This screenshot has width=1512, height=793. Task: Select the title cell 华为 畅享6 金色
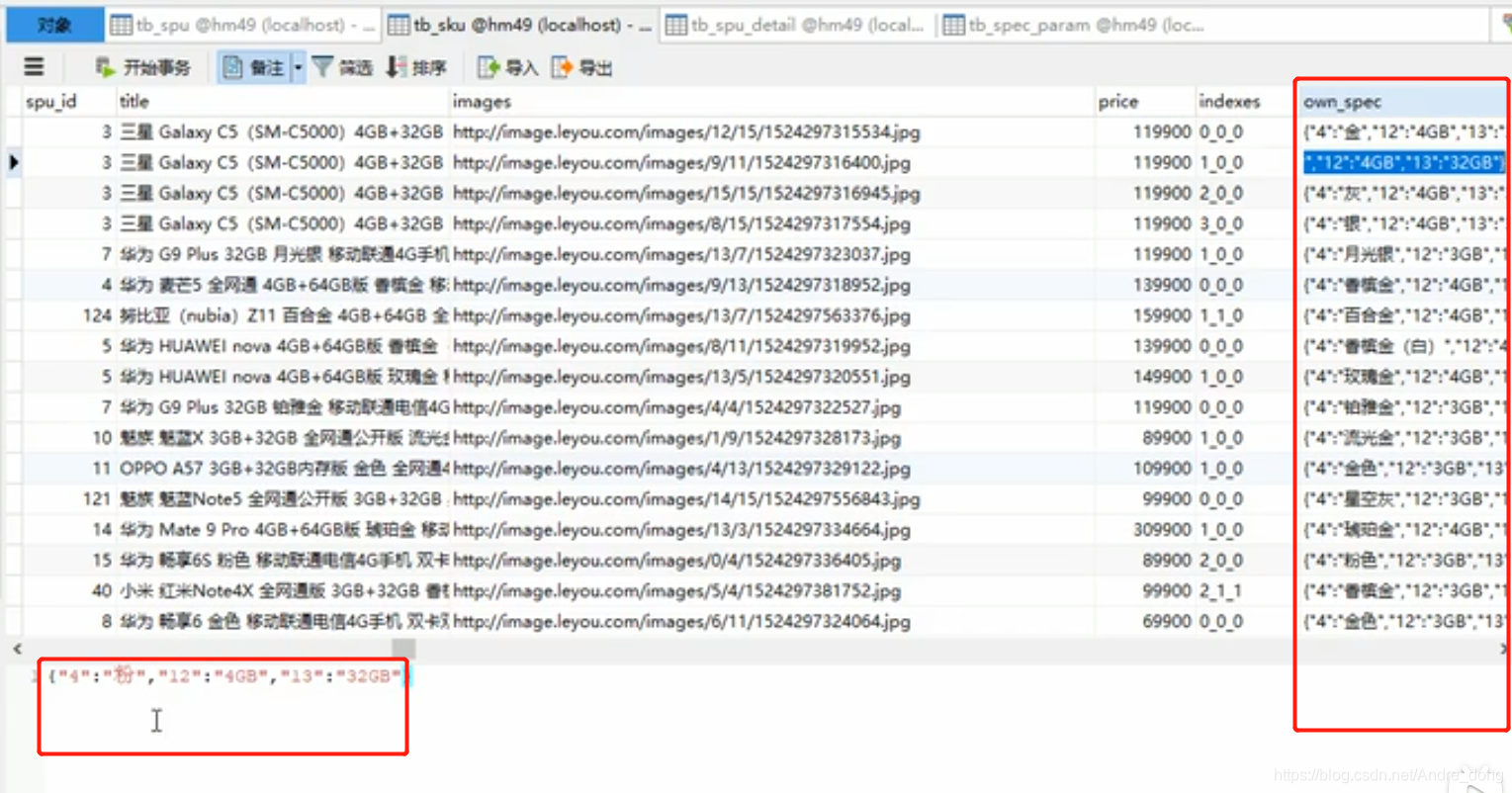point(283,622)
